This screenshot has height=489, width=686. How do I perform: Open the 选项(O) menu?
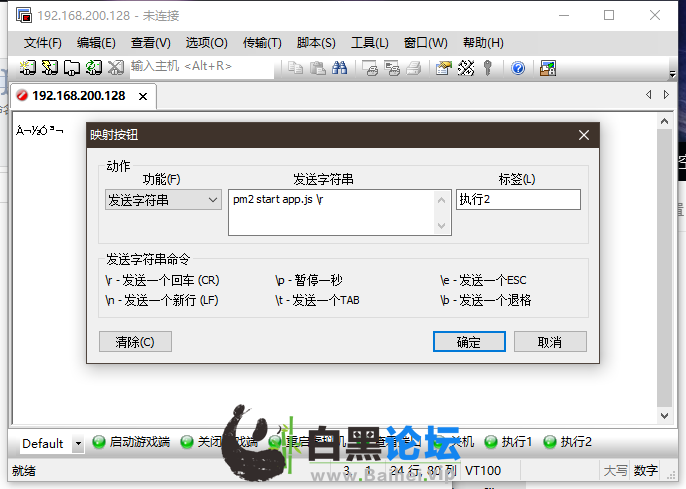(206, 43)
